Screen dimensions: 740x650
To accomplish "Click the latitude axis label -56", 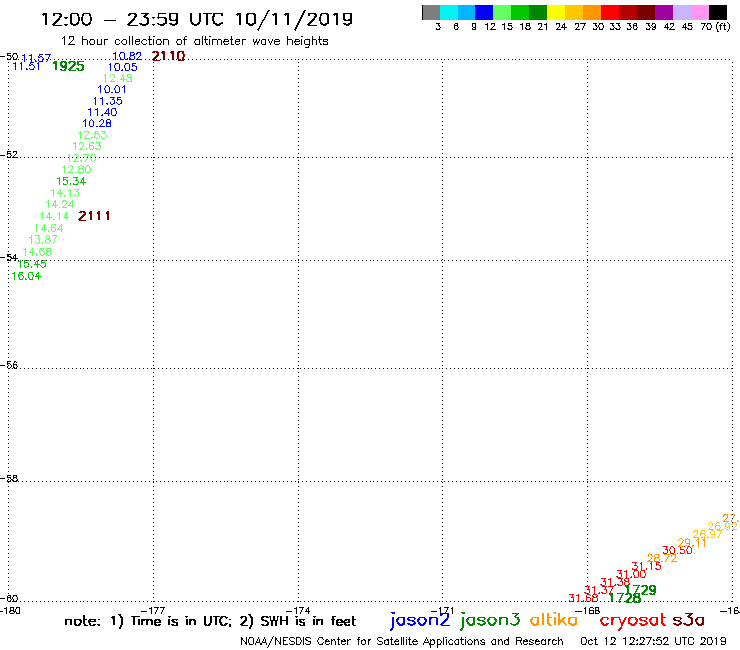I will pyautogui.click(x=9, y=365).
